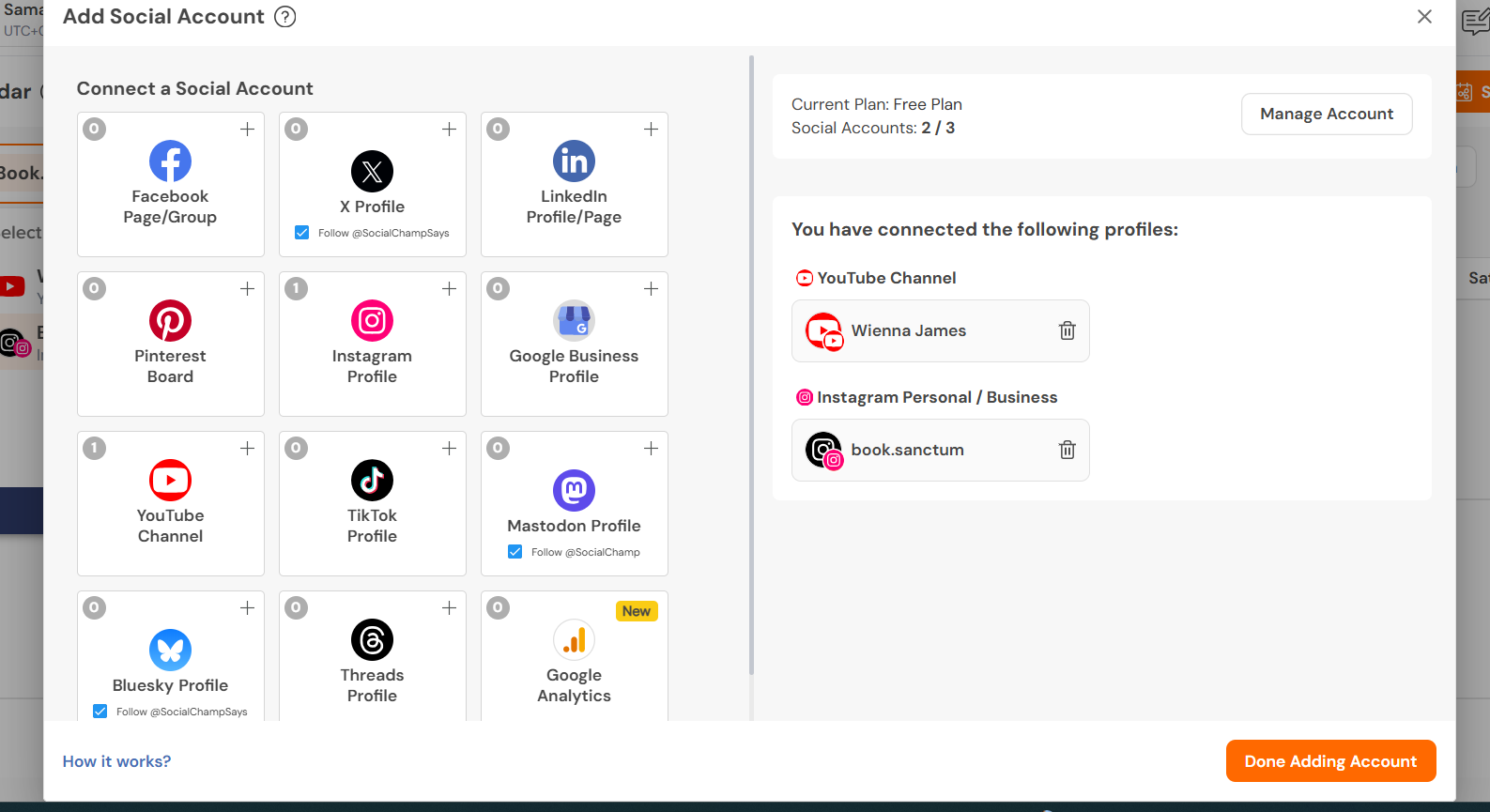The height and width of the screenshot is (812, 1490).
Task: Click the YouTube Channel card icon
Action: [x=170, y=481]
